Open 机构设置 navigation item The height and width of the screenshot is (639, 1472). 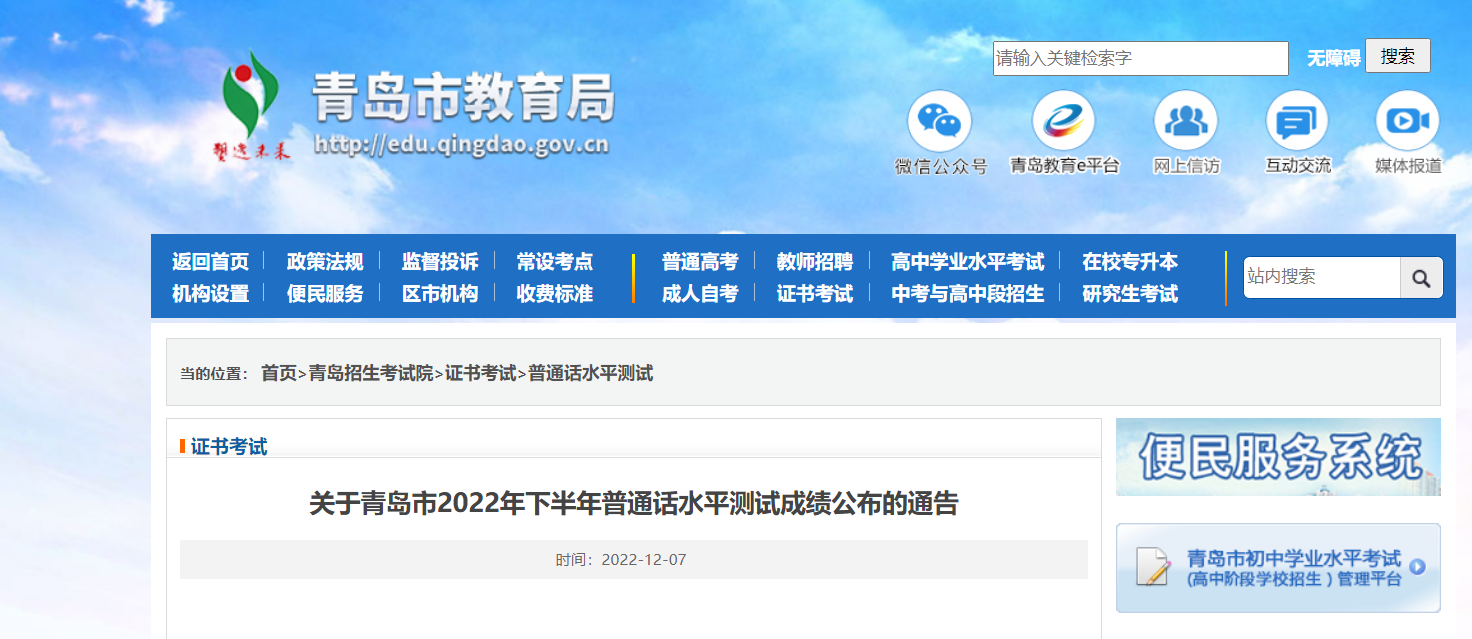(210, 294)
